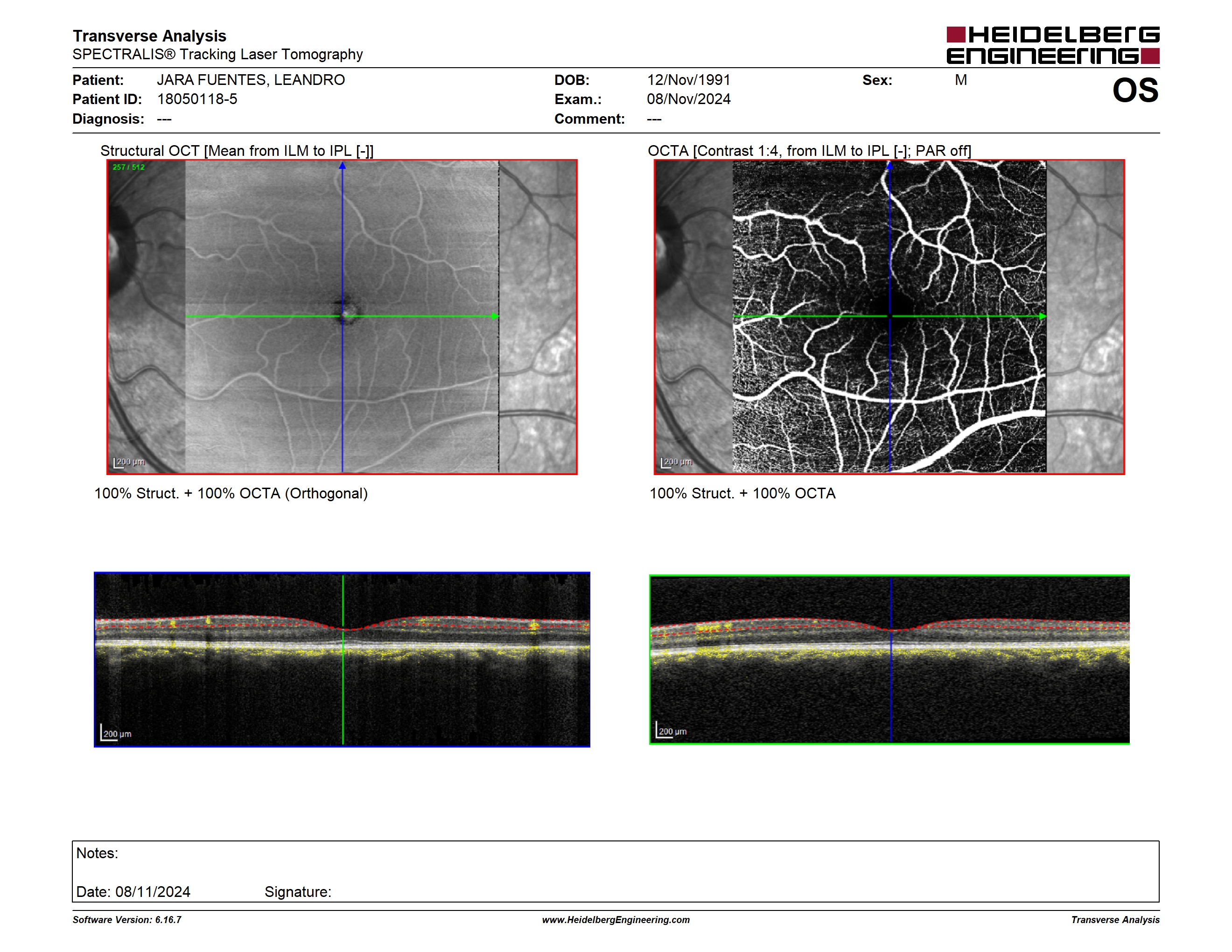The width and height of the screenshot is (1232, 952).
Task: Click patient ID value 18050118-5
Action: coord(197,99)
